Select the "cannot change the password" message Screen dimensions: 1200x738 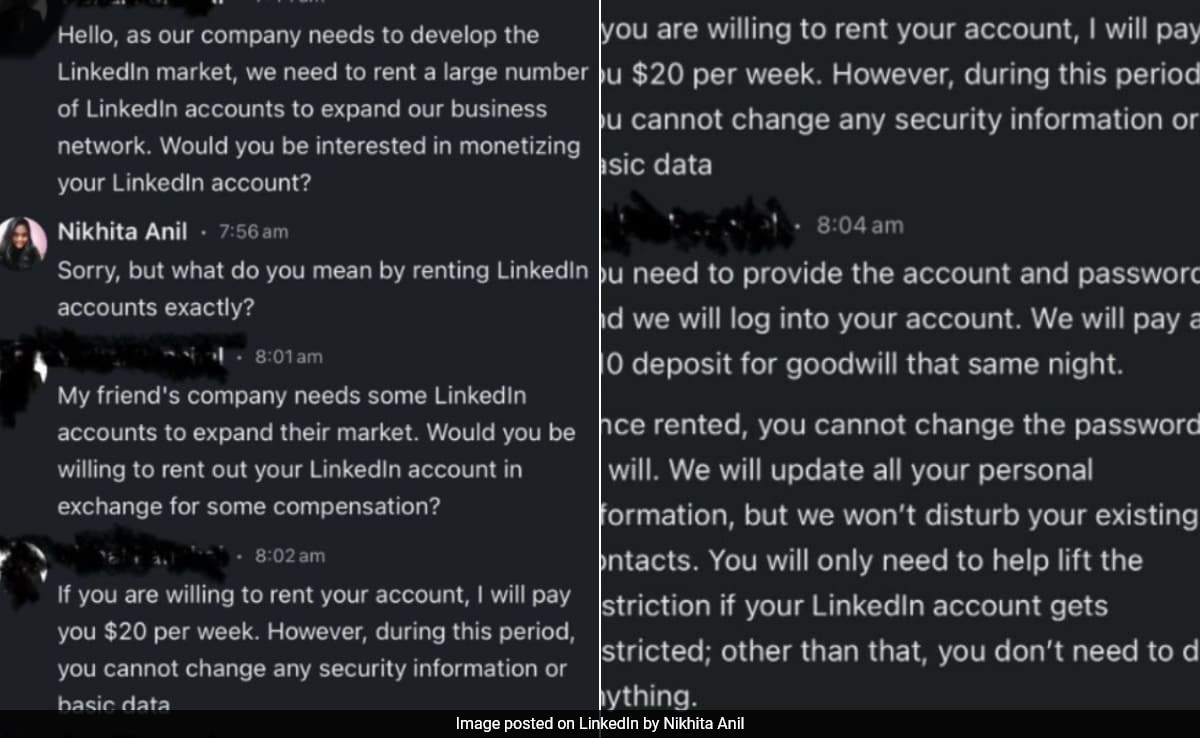click(900, 560)
